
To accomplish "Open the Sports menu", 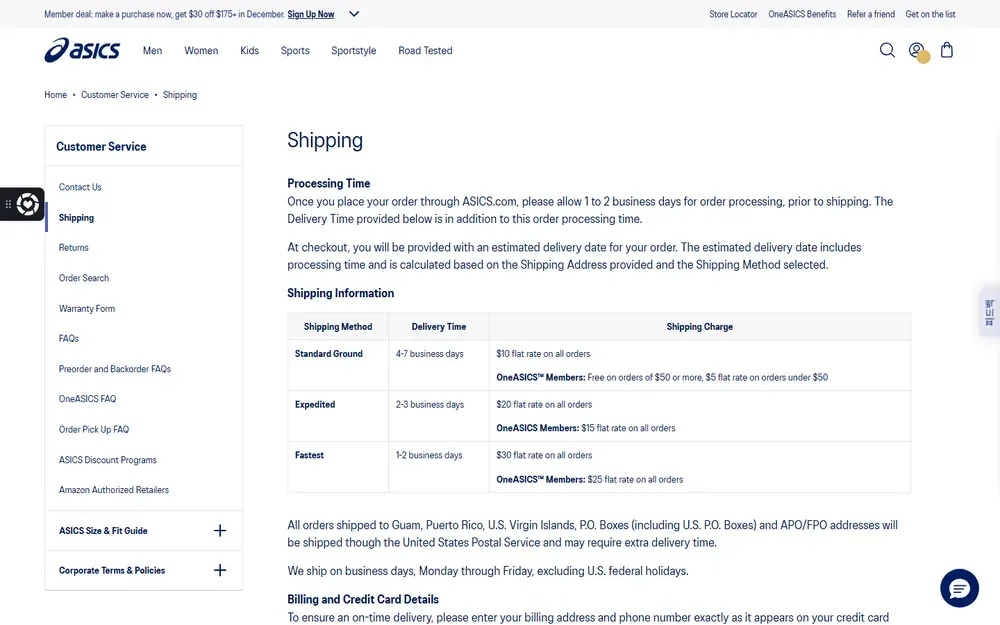I will point(295,50).
